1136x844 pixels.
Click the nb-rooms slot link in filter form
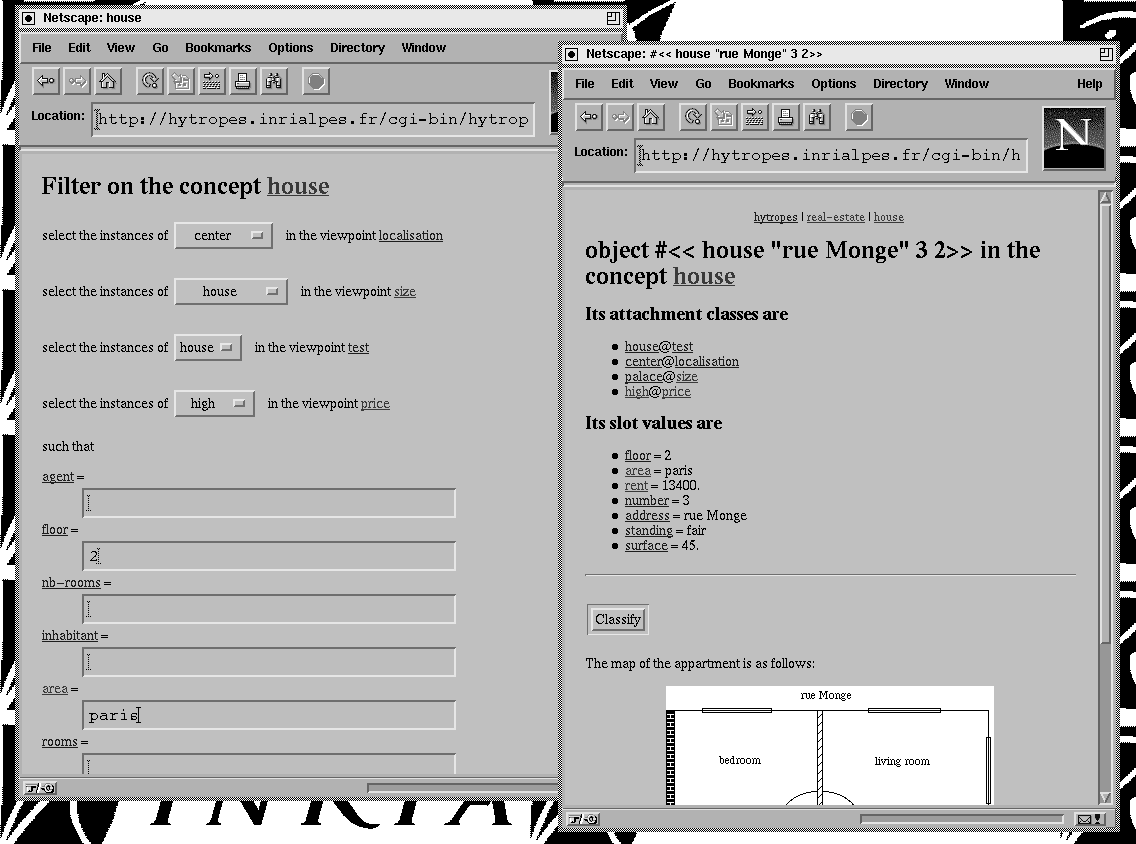71,582
